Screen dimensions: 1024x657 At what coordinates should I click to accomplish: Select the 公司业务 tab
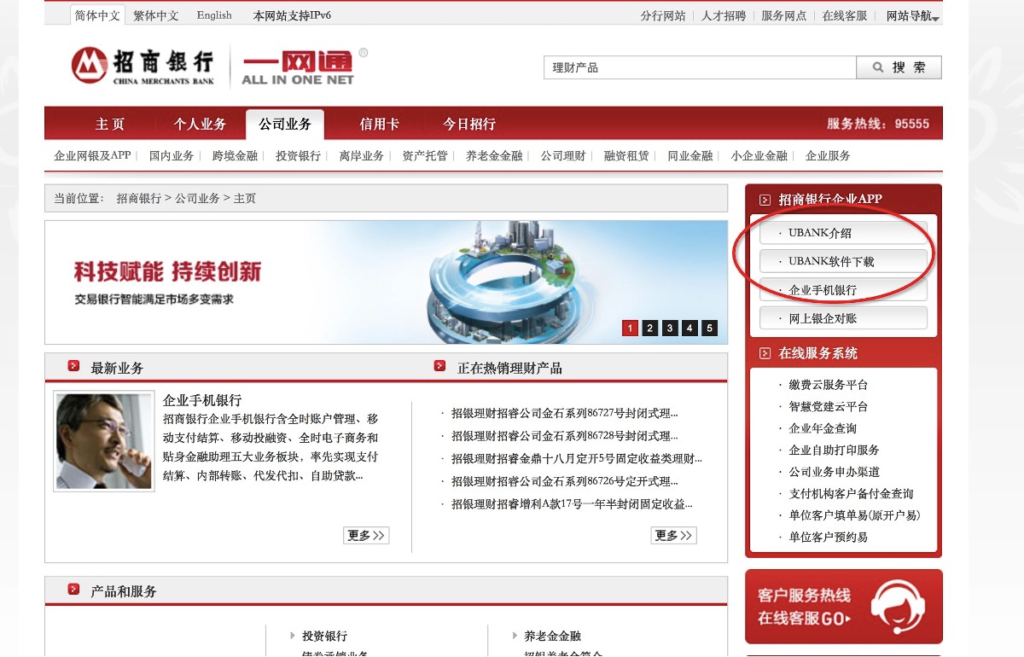[285, 124]
